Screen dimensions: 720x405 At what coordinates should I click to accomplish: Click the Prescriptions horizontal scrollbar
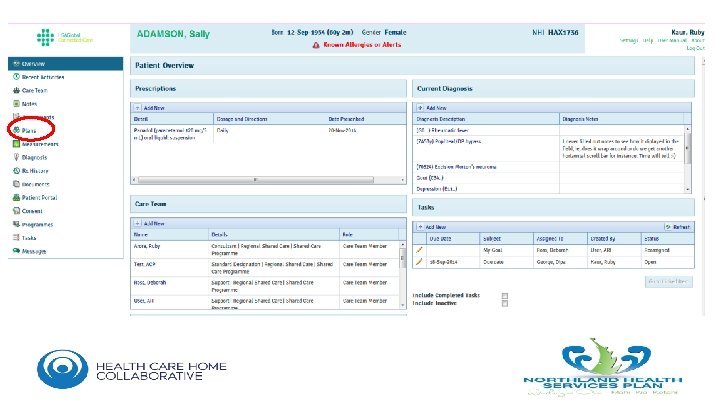tap(256, 180)
